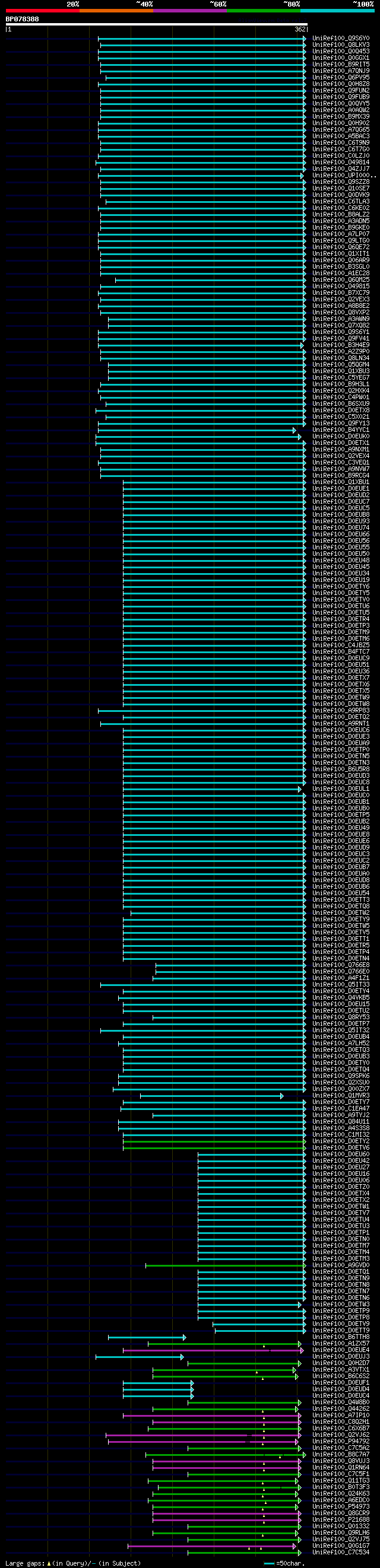Click the UniRef100_A1ZX57 label

(341, 1344)
